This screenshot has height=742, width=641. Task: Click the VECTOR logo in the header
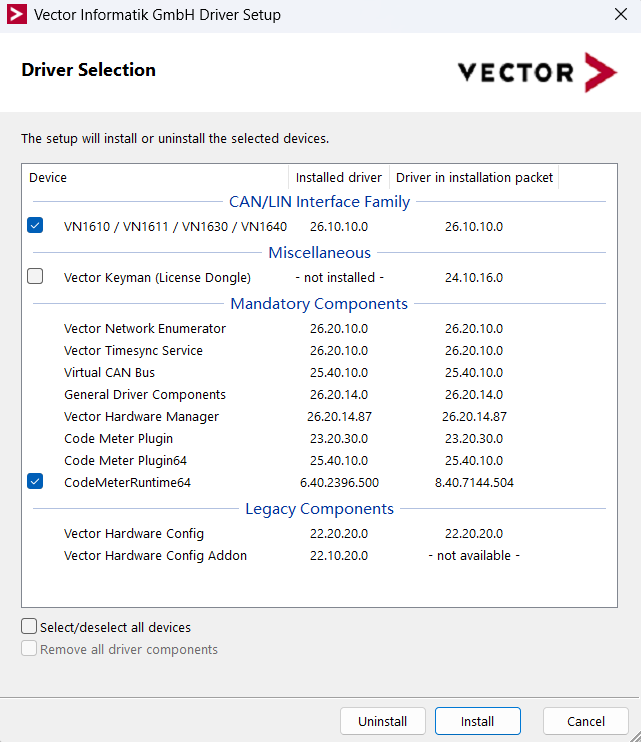537,72
